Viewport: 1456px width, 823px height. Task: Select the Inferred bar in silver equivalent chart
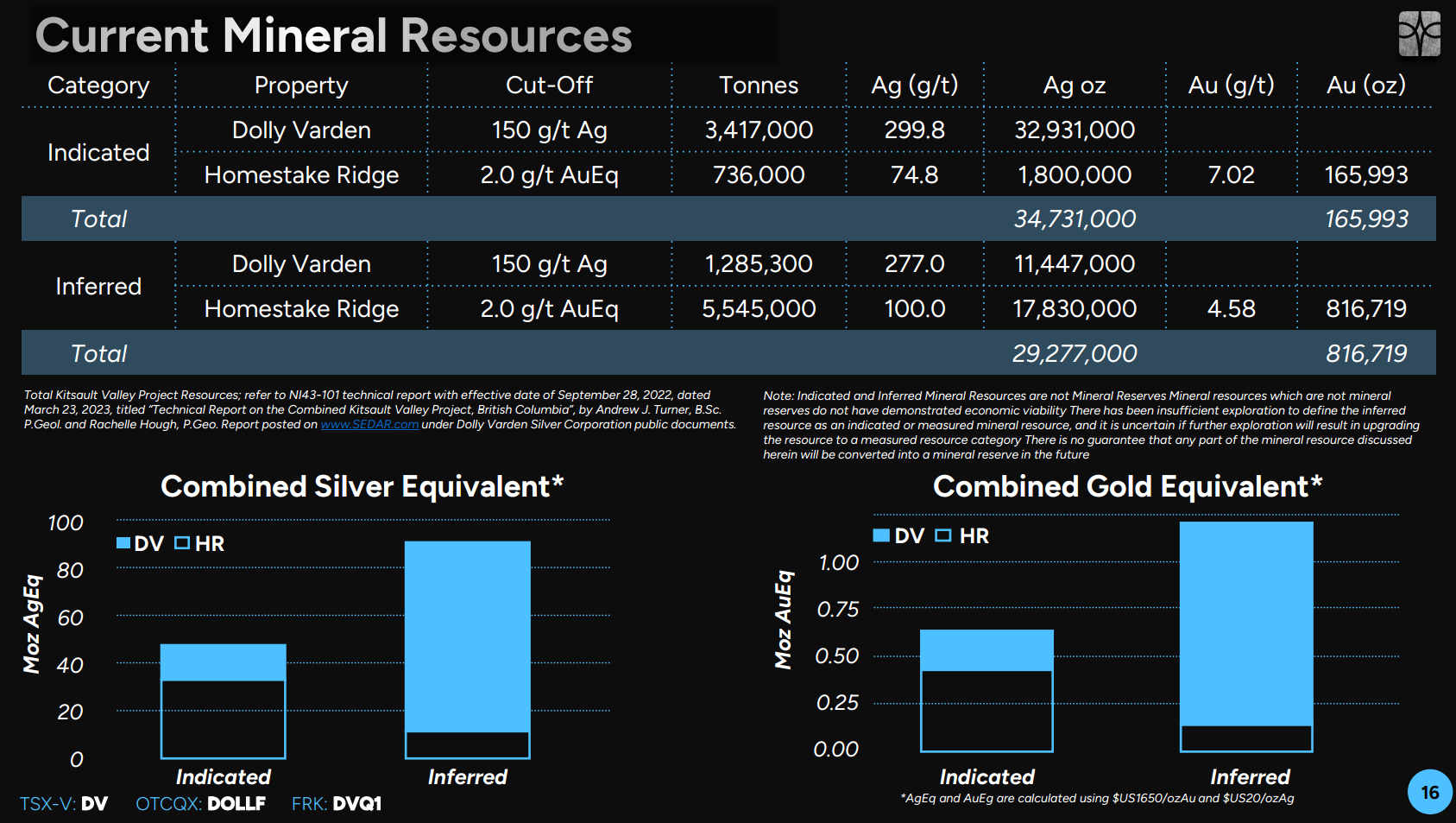pos(467,650)
